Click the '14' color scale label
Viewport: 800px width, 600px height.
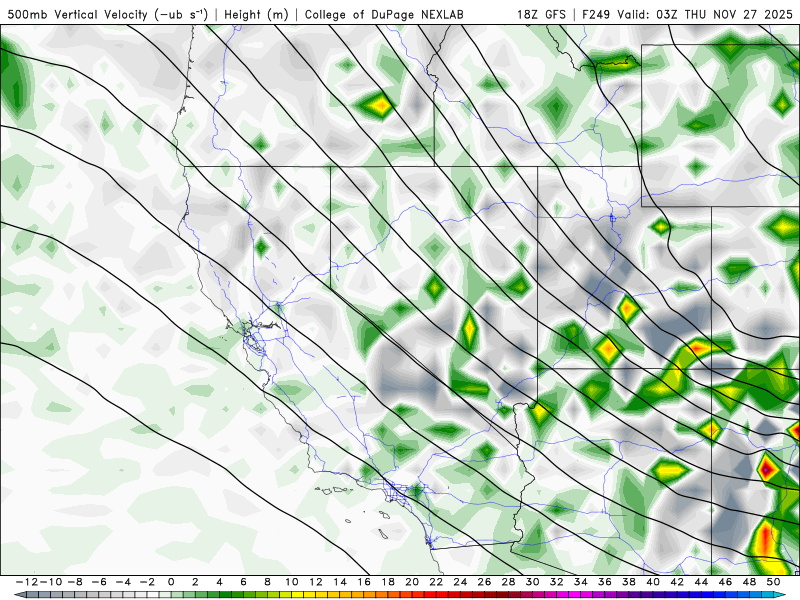click(x=340, y=582)
